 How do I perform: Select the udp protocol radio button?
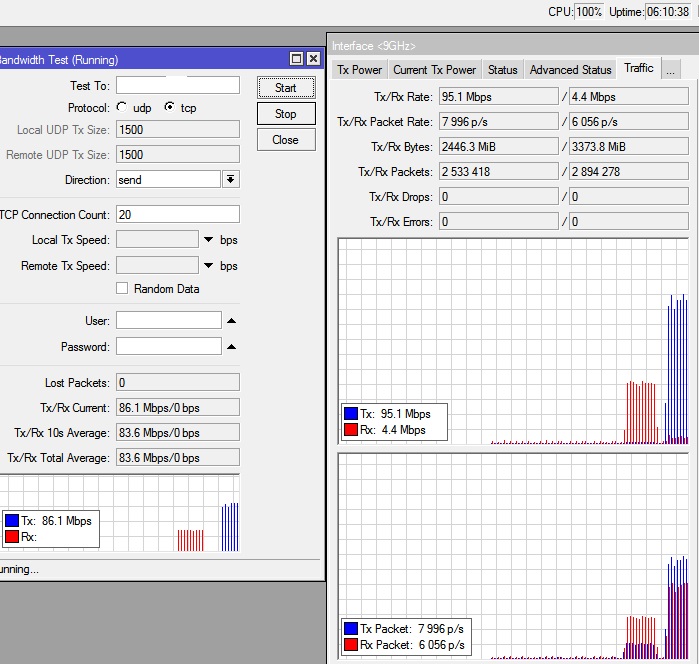click(121, 107)
